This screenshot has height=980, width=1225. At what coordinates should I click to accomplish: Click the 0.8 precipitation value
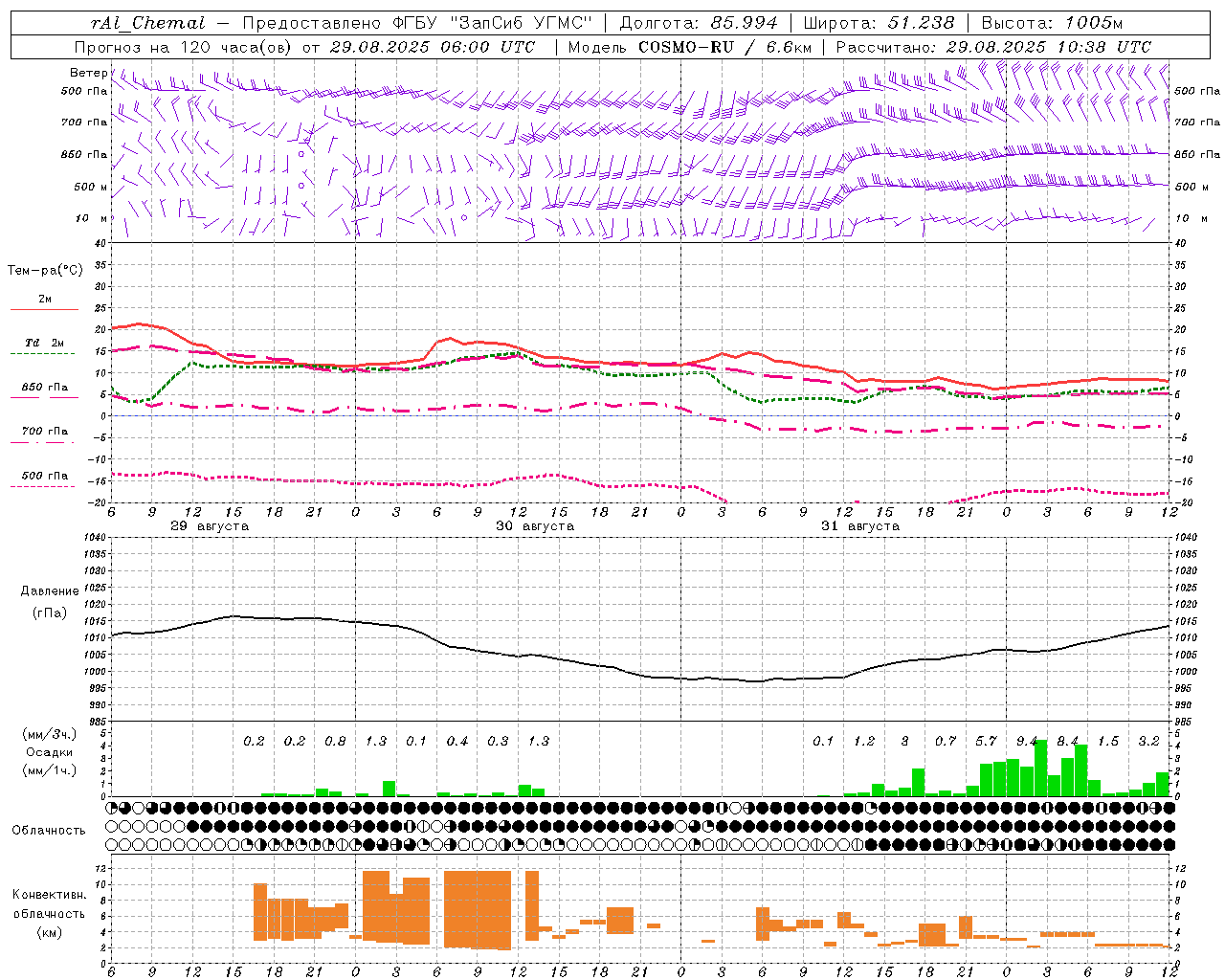(x=335, y=742)
